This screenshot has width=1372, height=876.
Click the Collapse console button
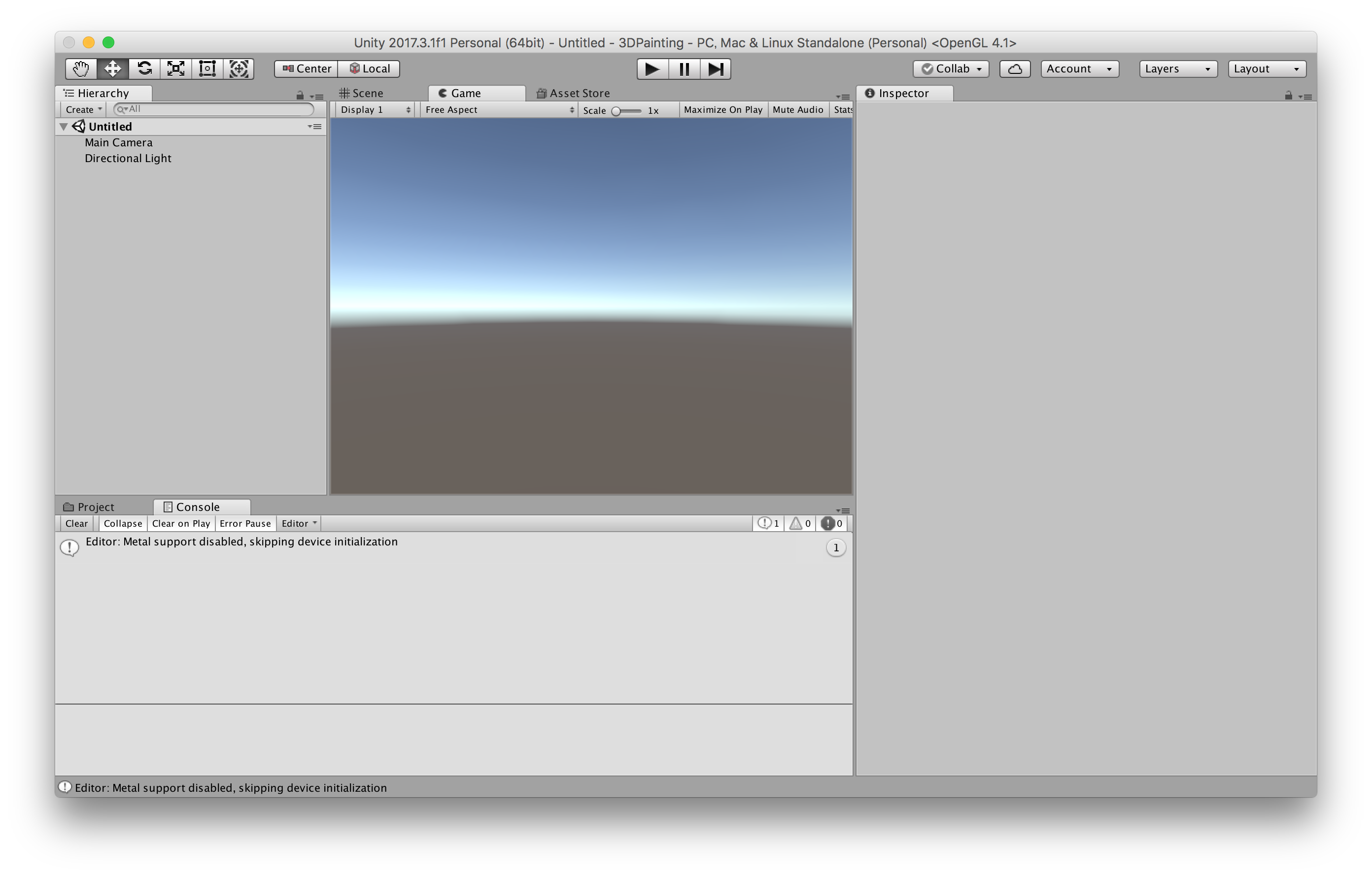[120, 522]
